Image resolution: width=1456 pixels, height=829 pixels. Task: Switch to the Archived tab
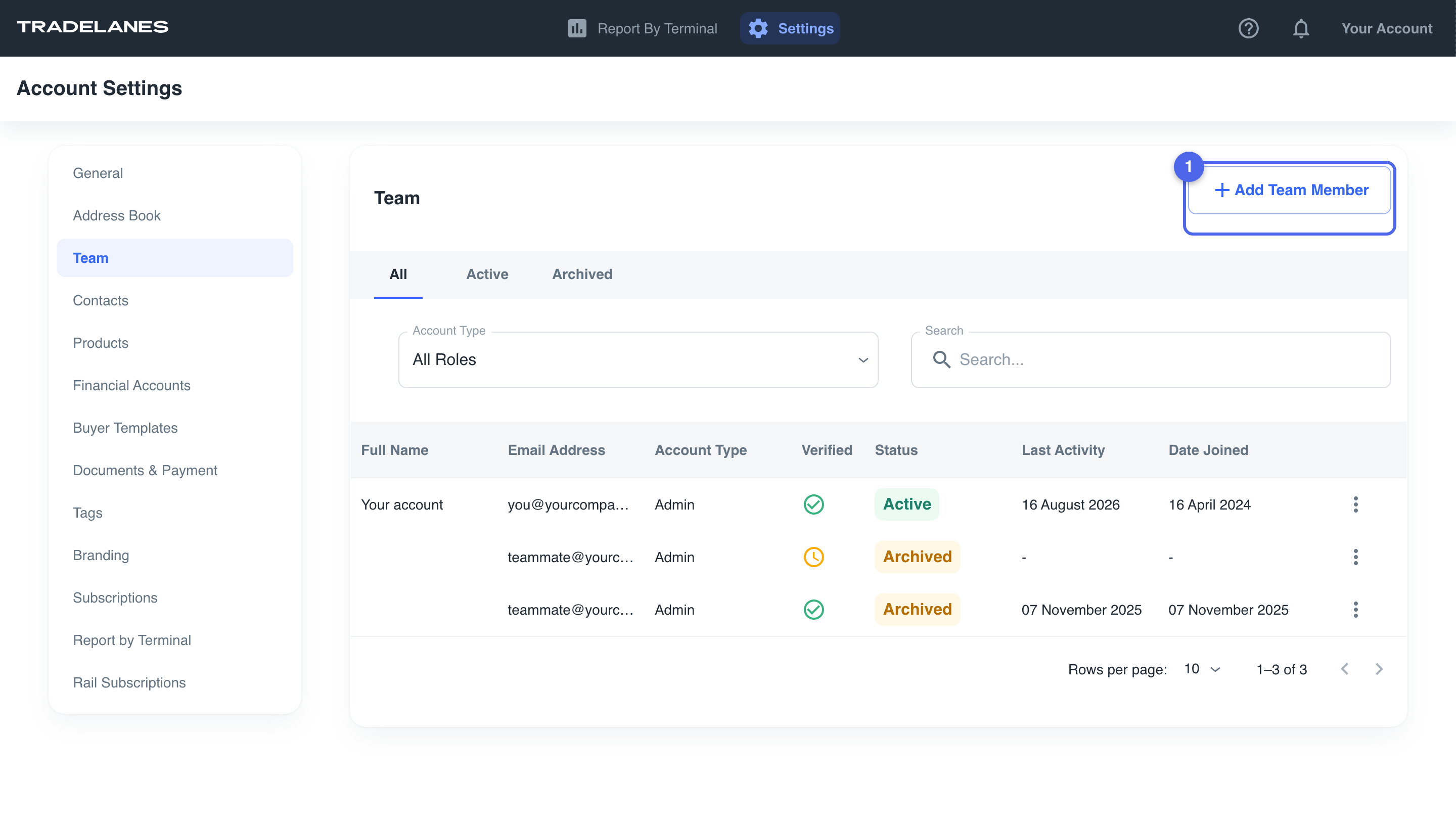tap(582, 274)
